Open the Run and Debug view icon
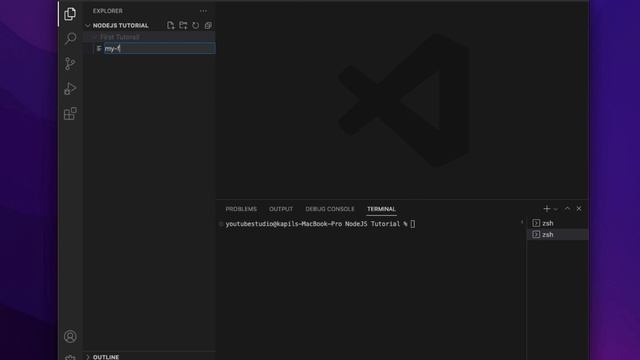 [70, 89]
